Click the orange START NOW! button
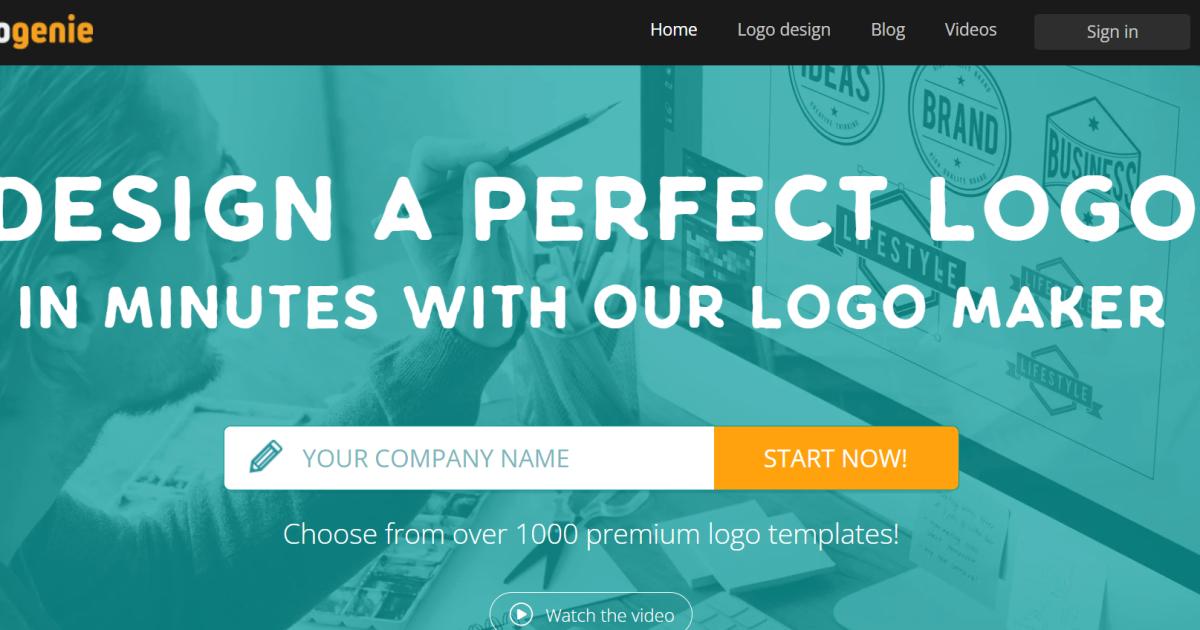Image resolution: width=1200 pixels, height=630 pixels. coord(836,458)
